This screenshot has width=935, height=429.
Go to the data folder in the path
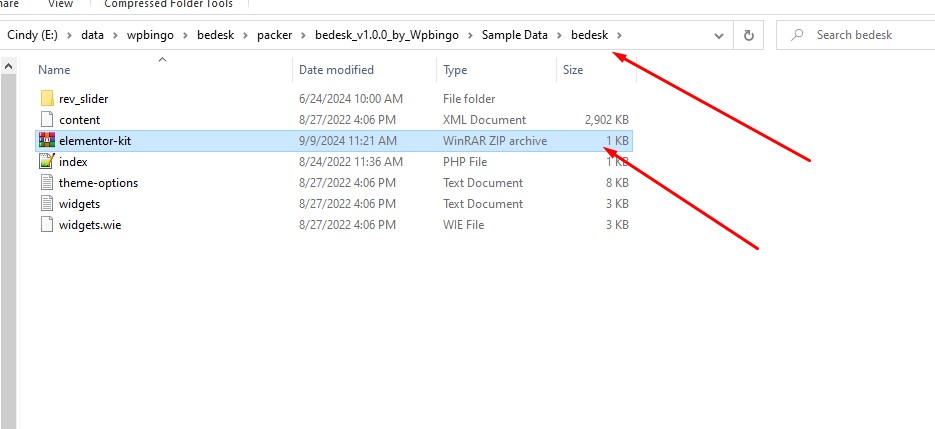[x=92, y=35]
